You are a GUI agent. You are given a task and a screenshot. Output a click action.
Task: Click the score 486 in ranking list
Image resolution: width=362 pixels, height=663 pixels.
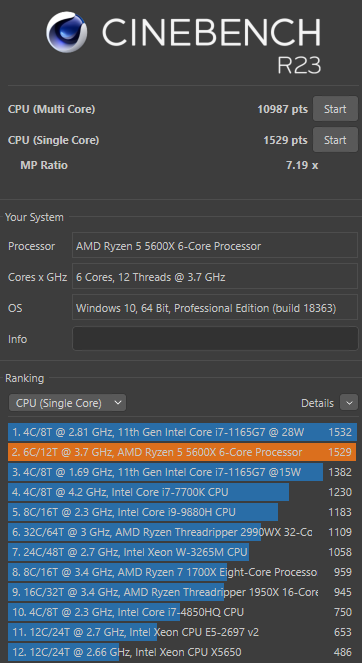click(x=343, y=652)
